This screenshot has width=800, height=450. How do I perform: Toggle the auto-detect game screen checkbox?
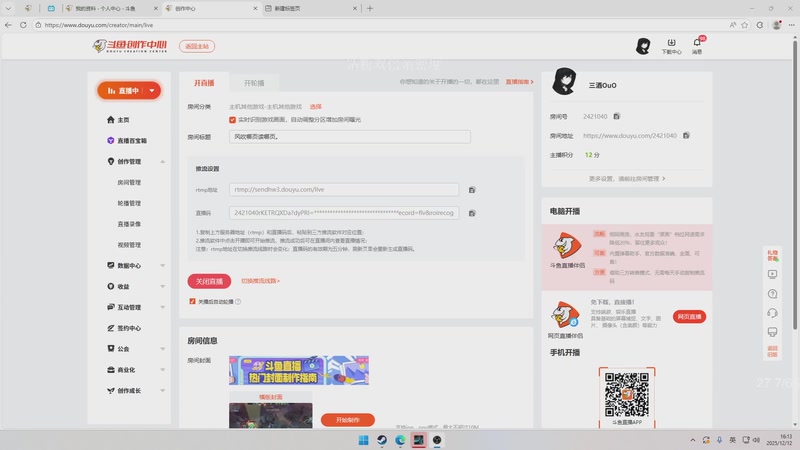[232, 120]
